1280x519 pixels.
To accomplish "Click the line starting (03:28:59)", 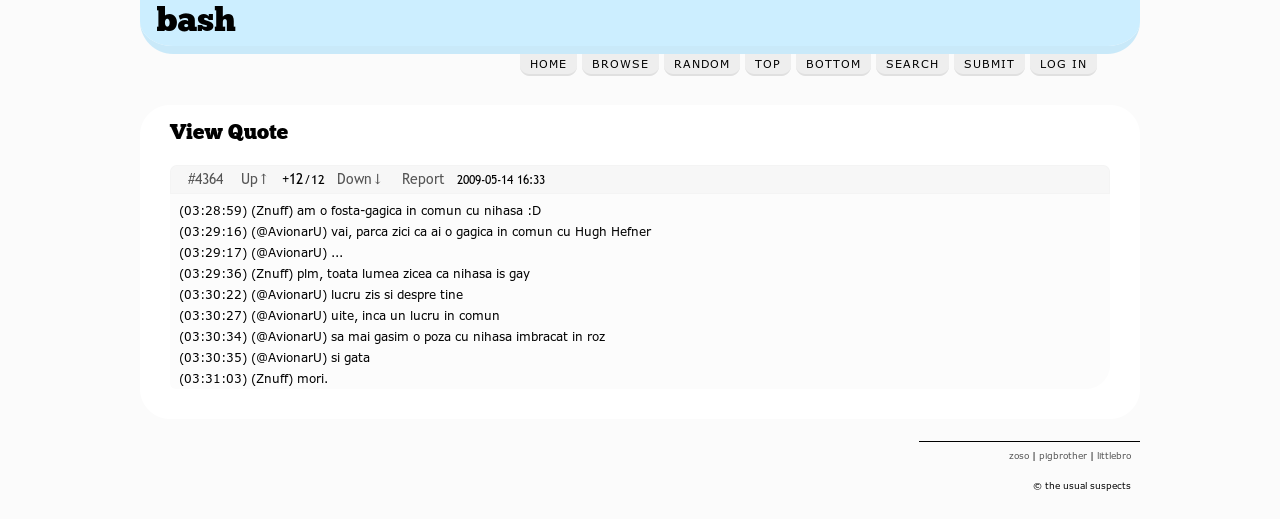I will [x=360, y=210].
